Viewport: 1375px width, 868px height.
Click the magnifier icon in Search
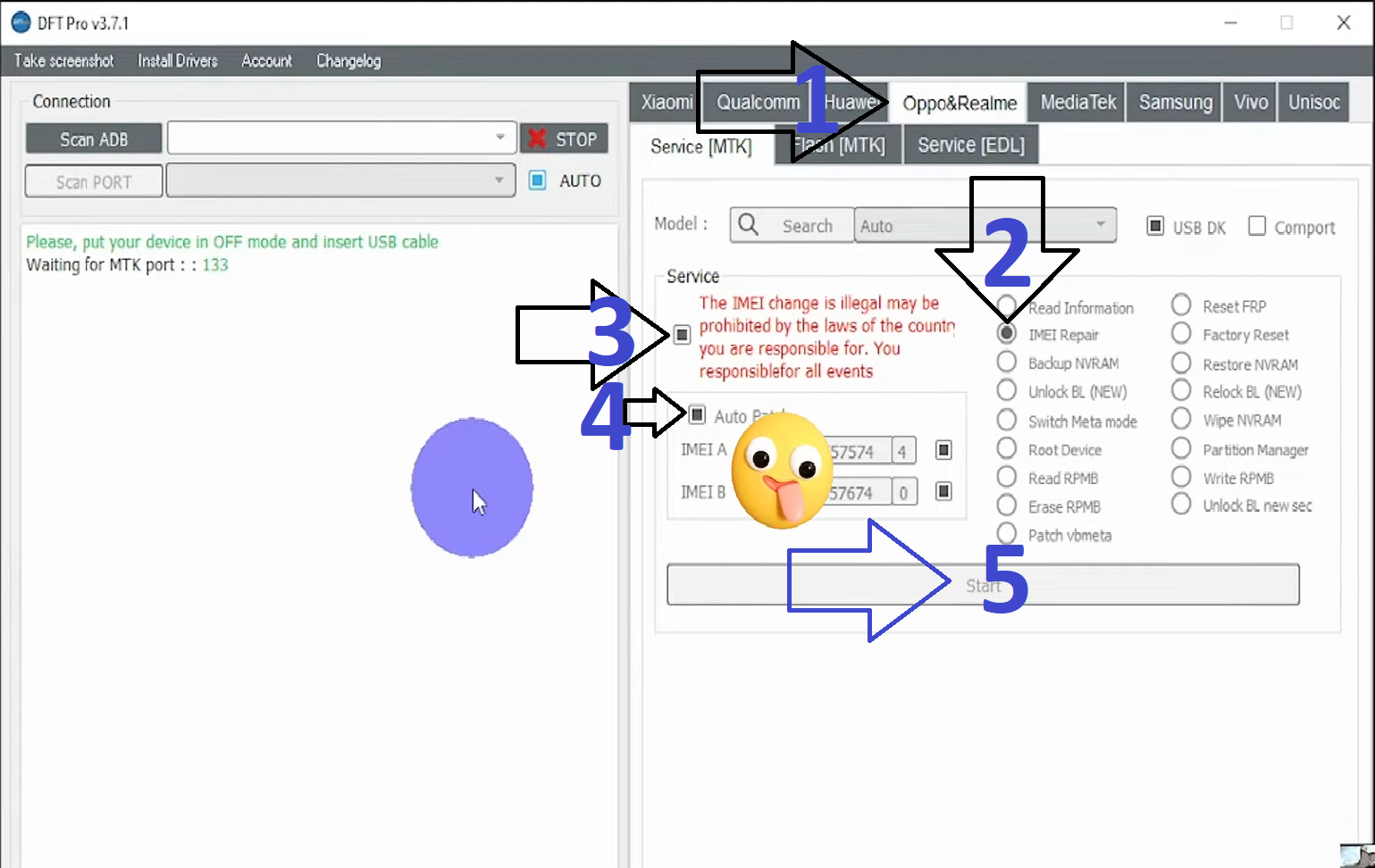(x=749, y=225)
